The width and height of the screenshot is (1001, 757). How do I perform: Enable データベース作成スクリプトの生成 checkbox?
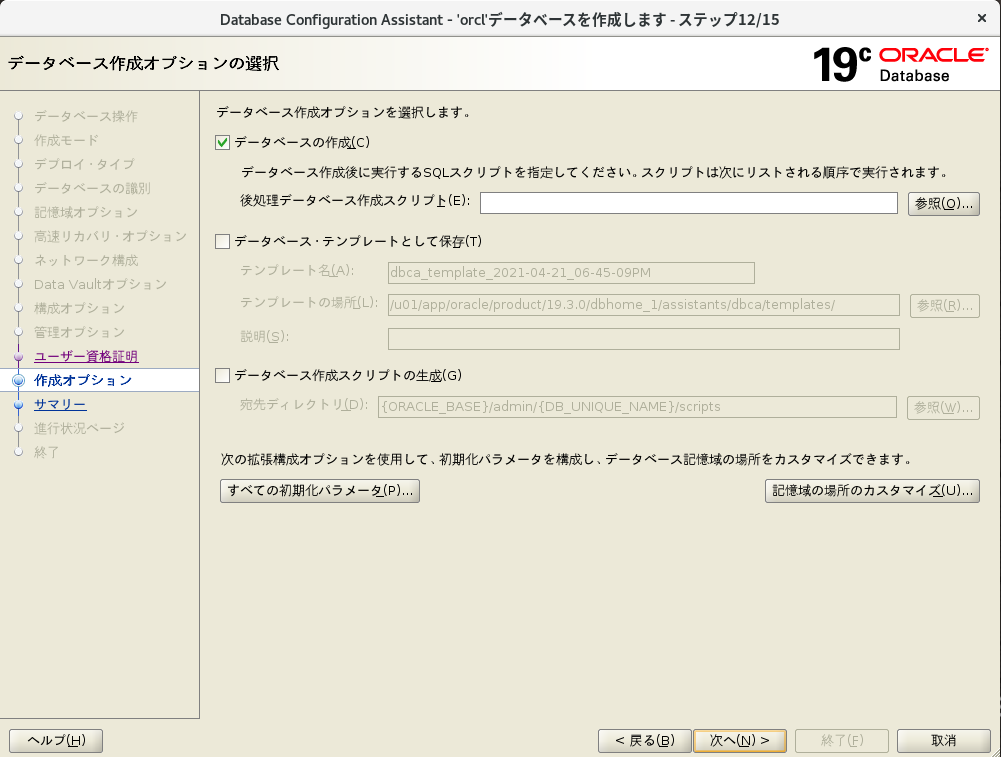click(223, 376)
